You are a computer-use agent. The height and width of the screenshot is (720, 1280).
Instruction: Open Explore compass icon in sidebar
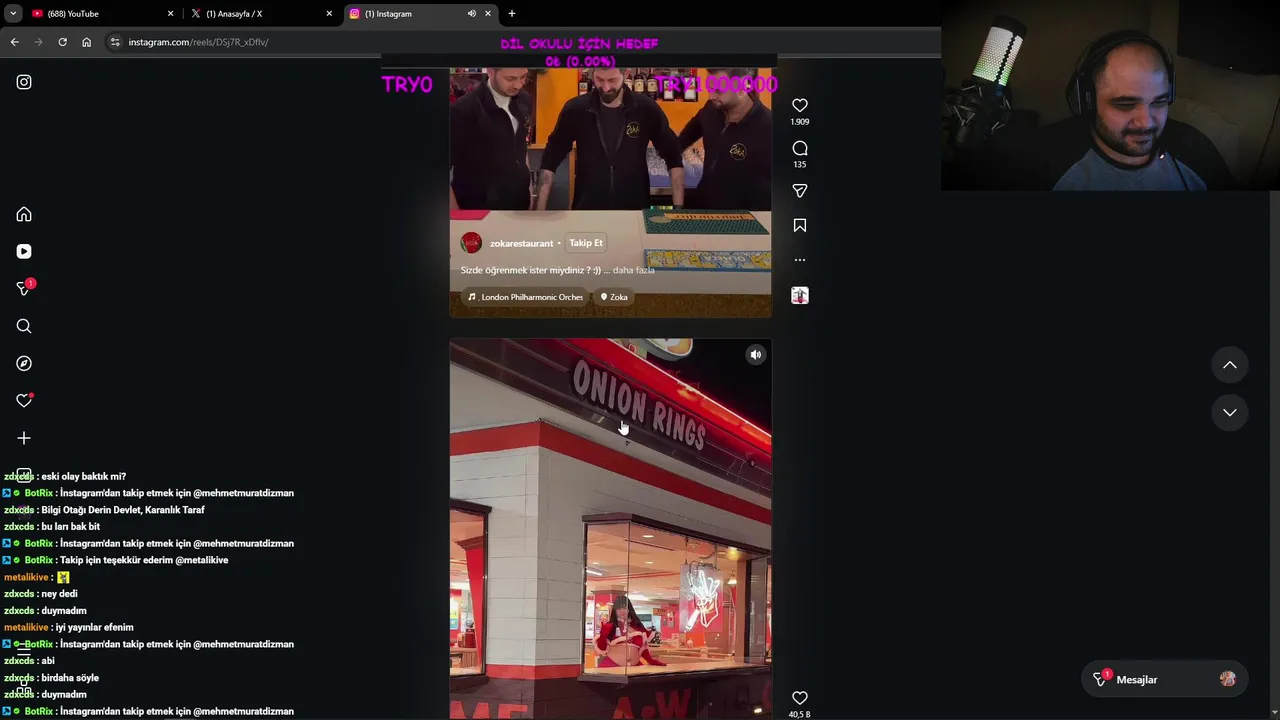24,363
